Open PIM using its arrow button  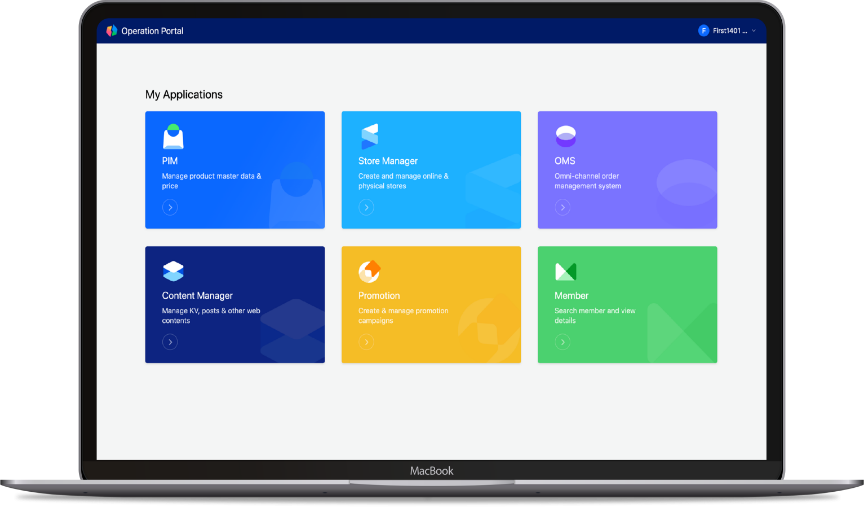click(x=170, y=207)
